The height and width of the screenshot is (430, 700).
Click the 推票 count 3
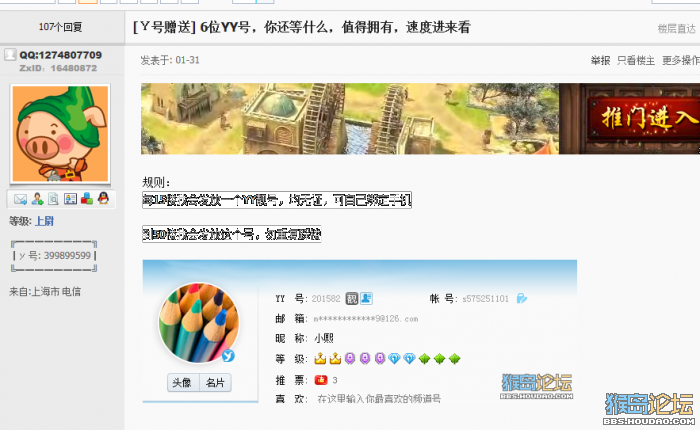tap(335, 380)
